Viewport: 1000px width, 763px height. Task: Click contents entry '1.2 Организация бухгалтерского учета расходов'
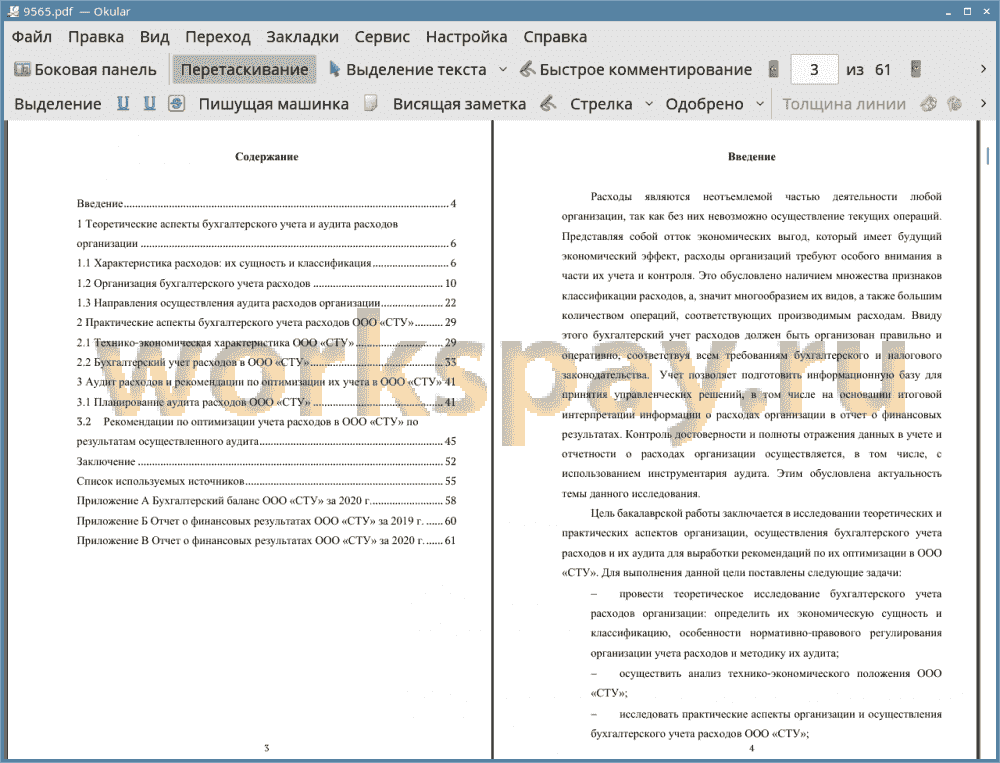tap(267, 283)
